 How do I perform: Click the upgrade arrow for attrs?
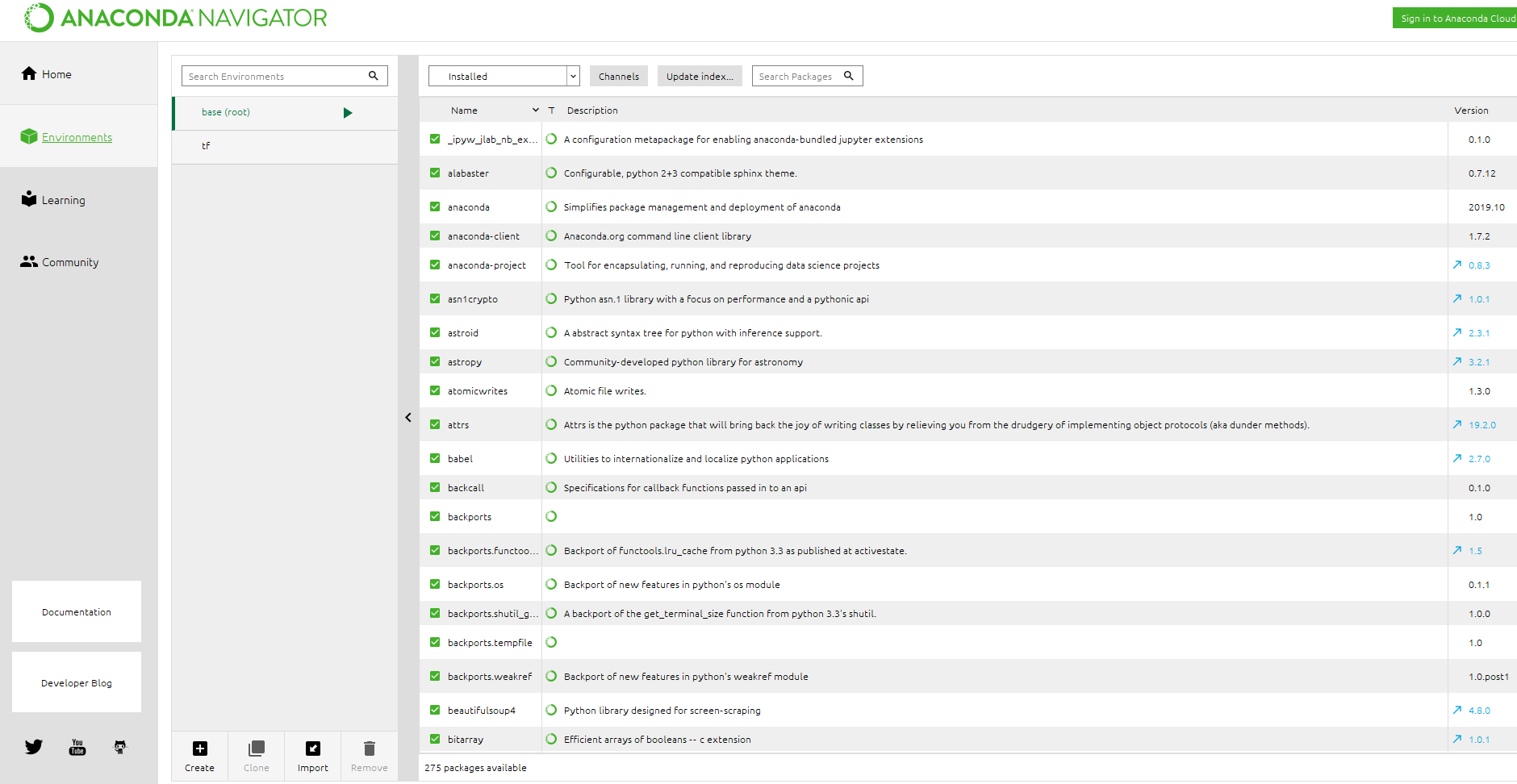point(1457,424)
